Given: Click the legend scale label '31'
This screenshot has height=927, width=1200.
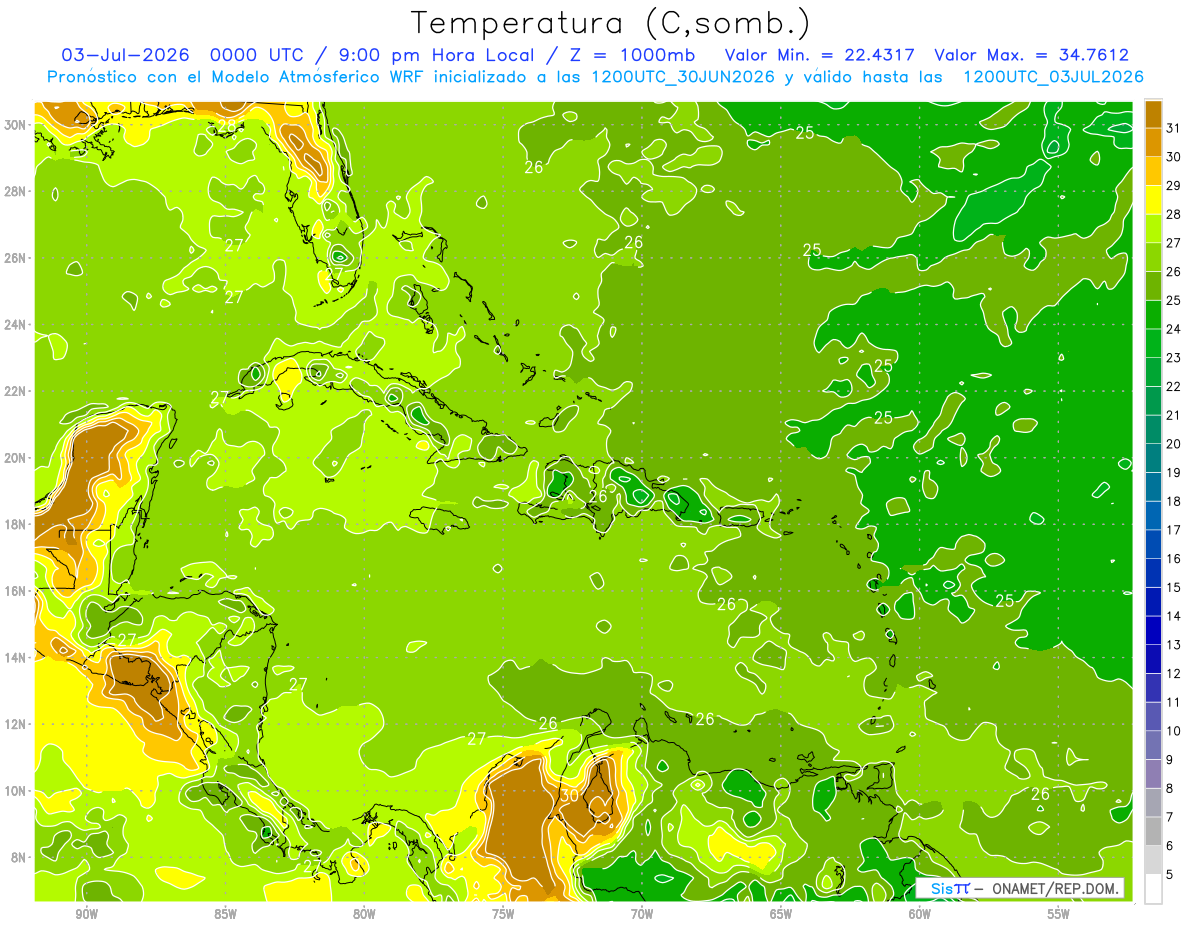Looking at the screenshot, I should point(1173,127).
